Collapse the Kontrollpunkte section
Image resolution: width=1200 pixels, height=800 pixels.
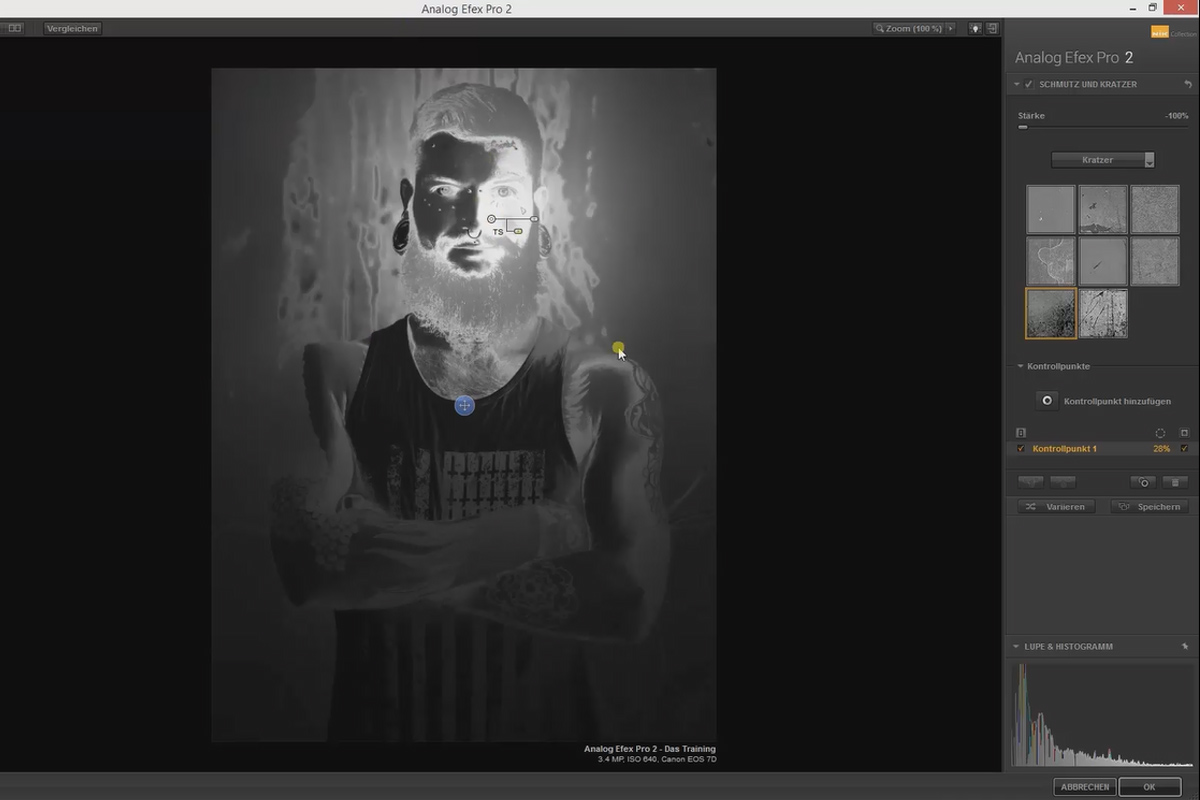(x=1020, y=367)
